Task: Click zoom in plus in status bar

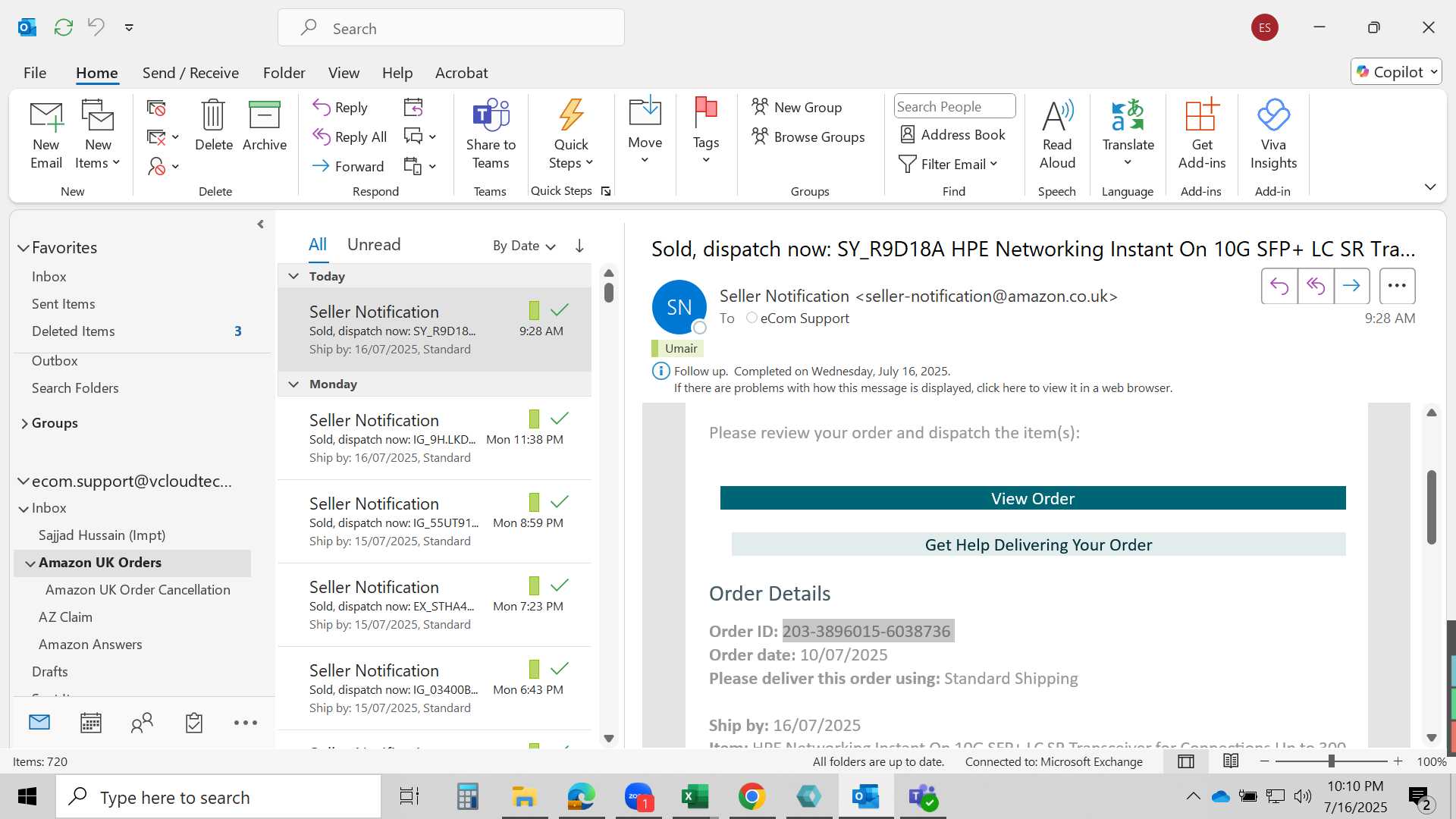Action: 1398,761
